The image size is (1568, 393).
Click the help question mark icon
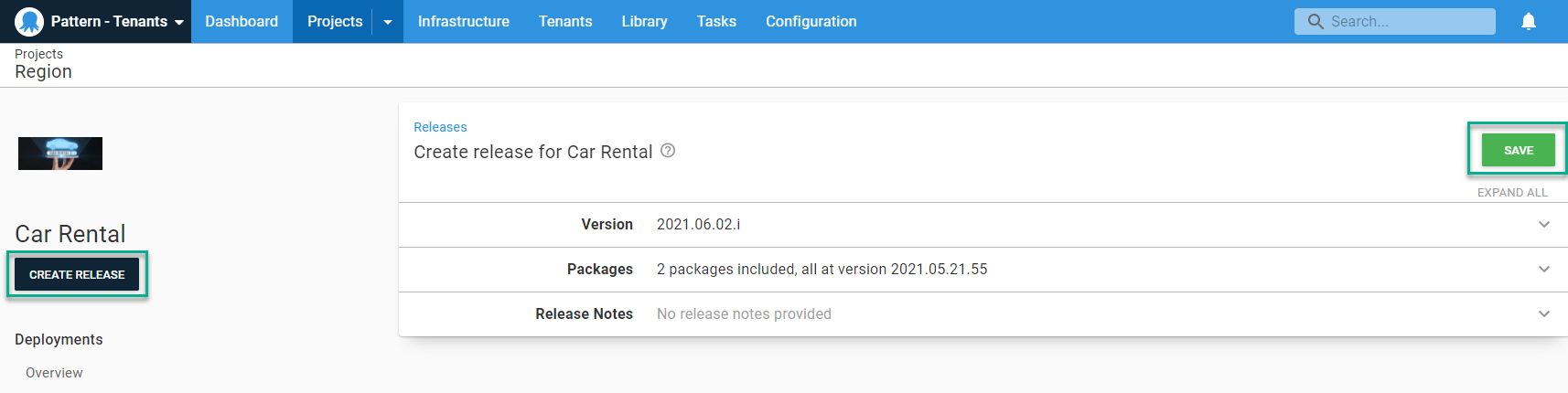click(x=668, y=151)
